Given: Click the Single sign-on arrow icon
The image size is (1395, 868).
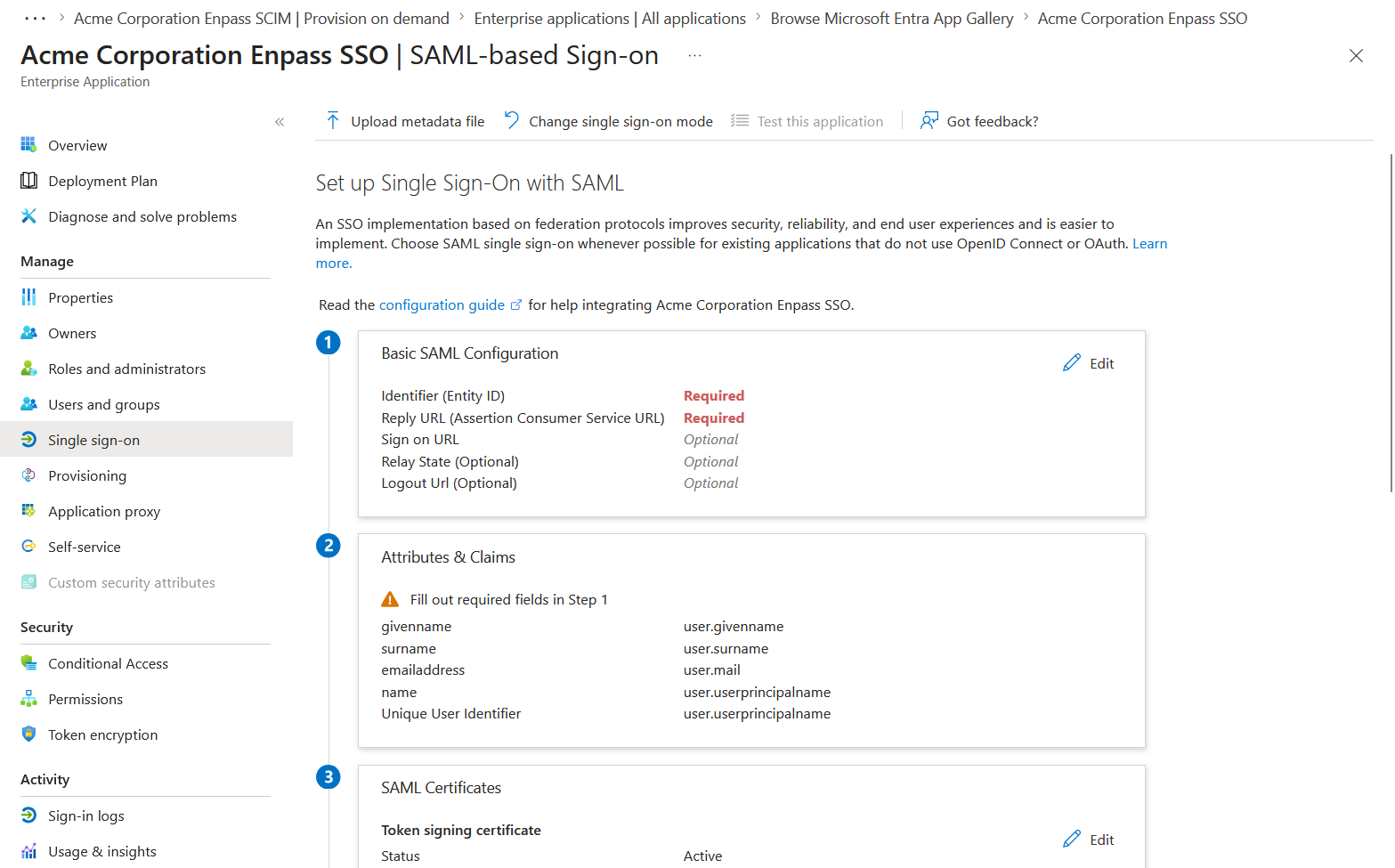Looking at the screenshot, I should [x=28, y=440].
